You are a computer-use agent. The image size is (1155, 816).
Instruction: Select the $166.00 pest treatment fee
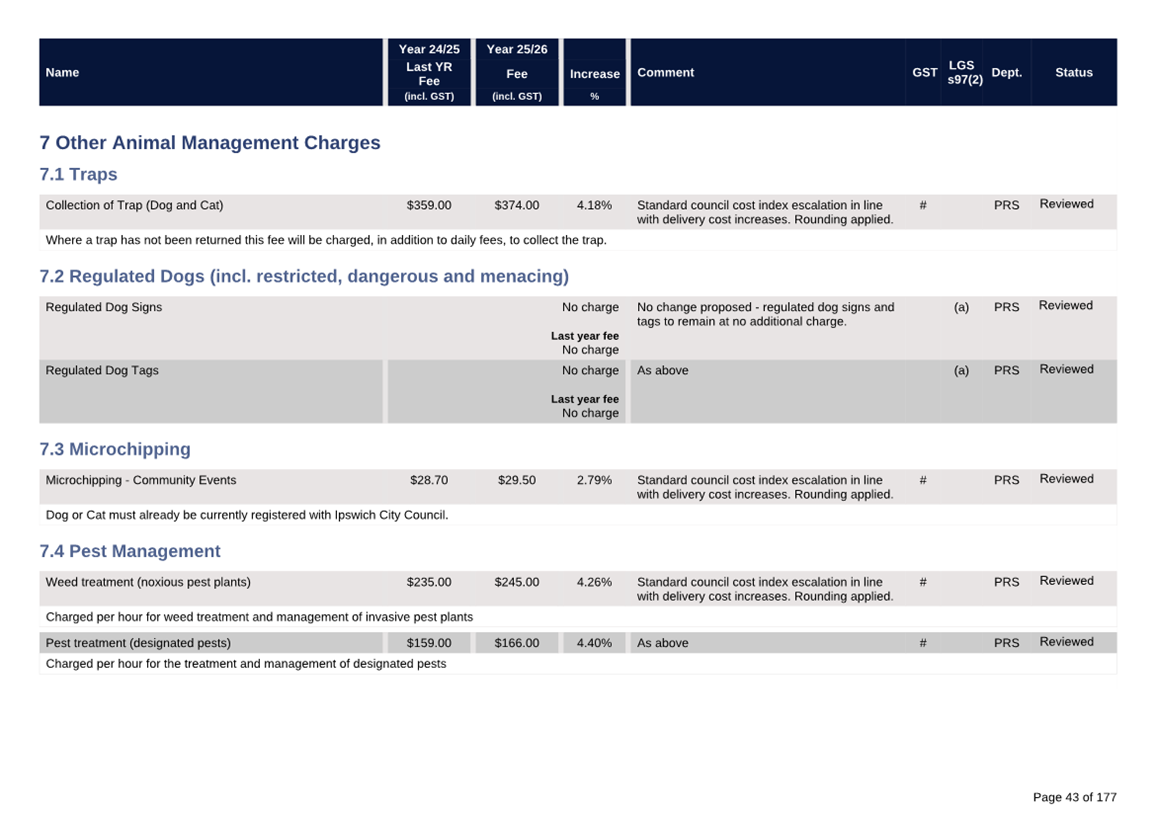click(x=516, y=643)
